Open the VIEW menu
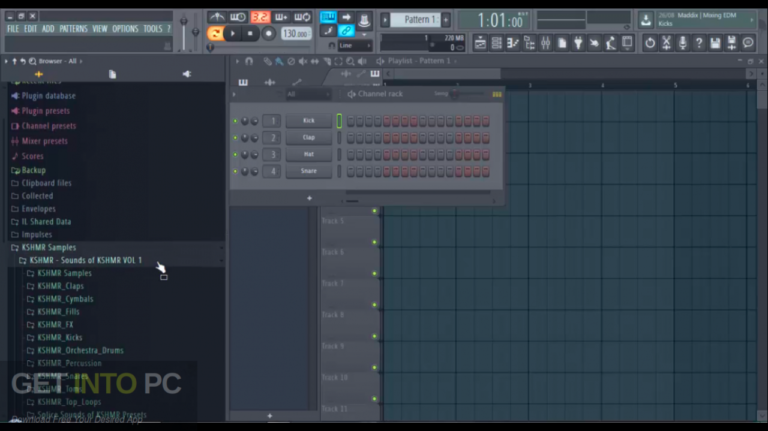The height and width of the screenshot is (431, 768). 100,29
